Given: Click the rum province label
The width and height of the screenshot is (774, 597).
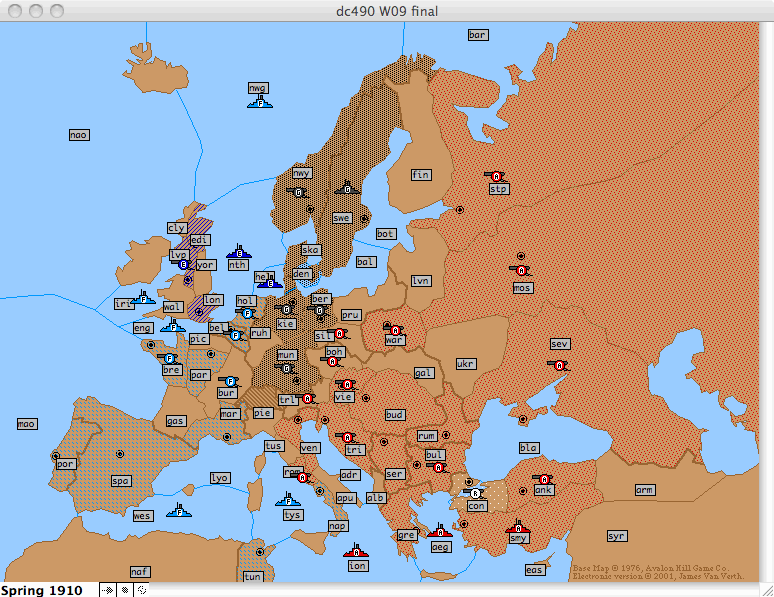Looking at the screenshot, I should (x=426, y=436).
